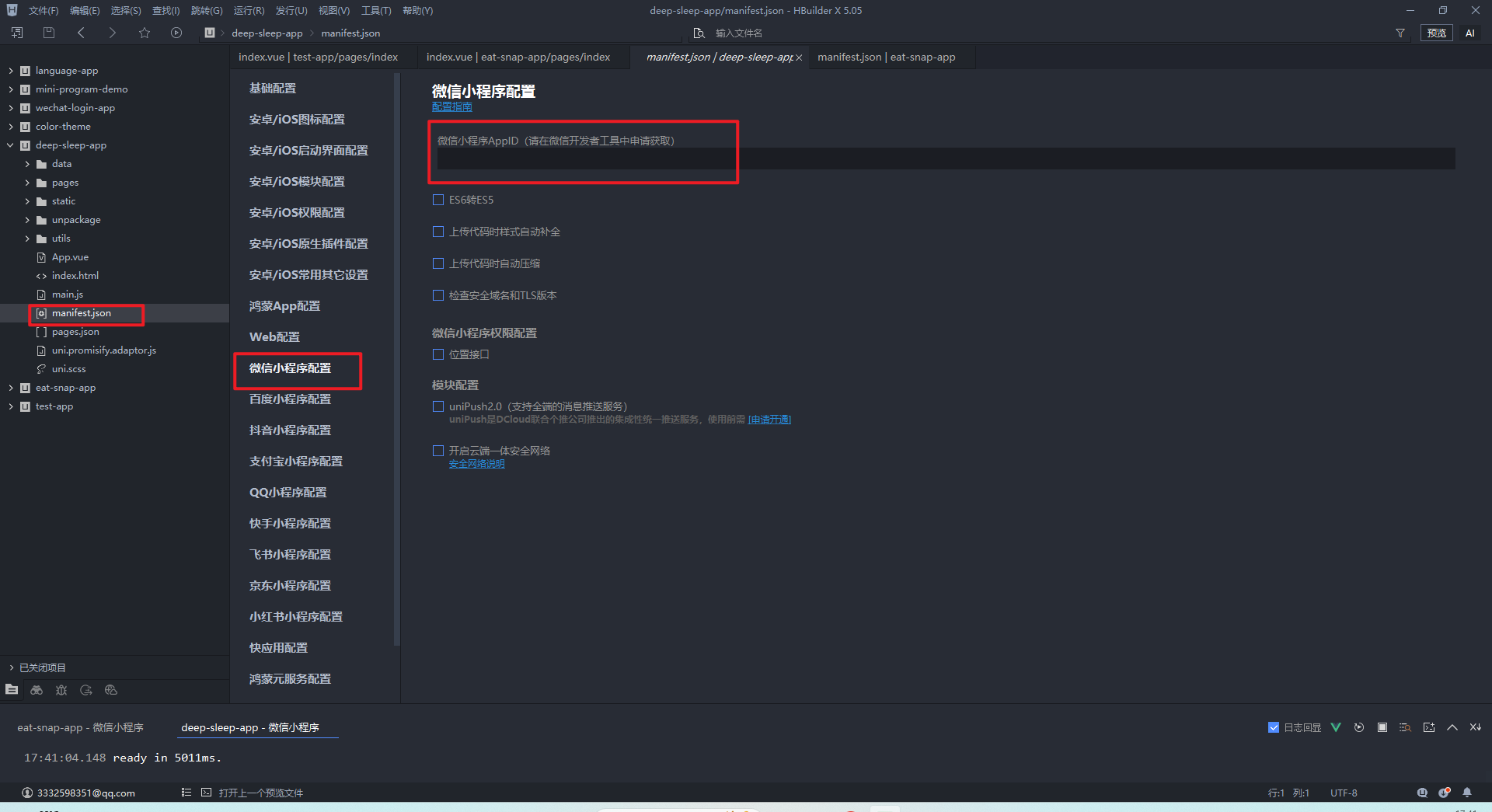The image size is (1492, 812).
Task: Click the file search icon beside filename input
Action: [699, 33]
